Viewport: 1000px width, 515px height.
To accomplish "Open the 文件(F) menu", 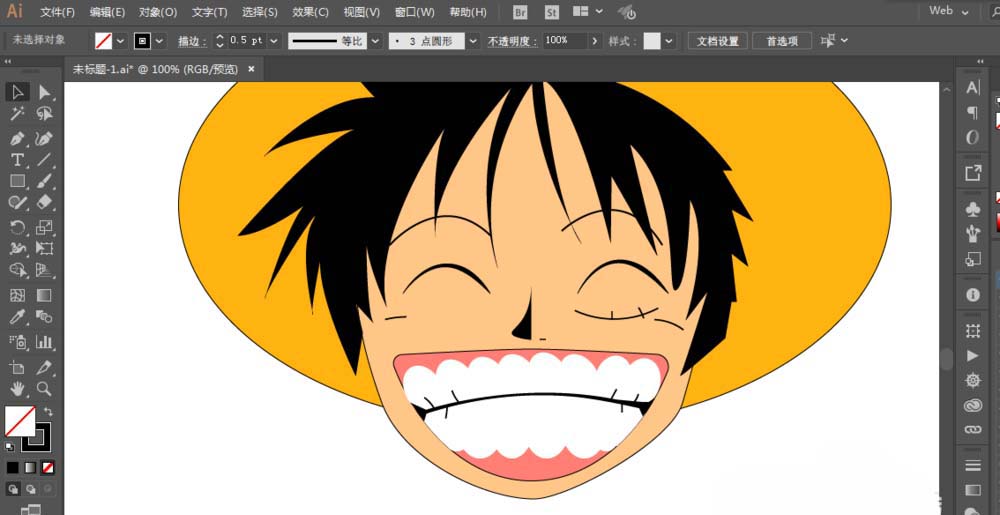I will click(x=57, y=12).
